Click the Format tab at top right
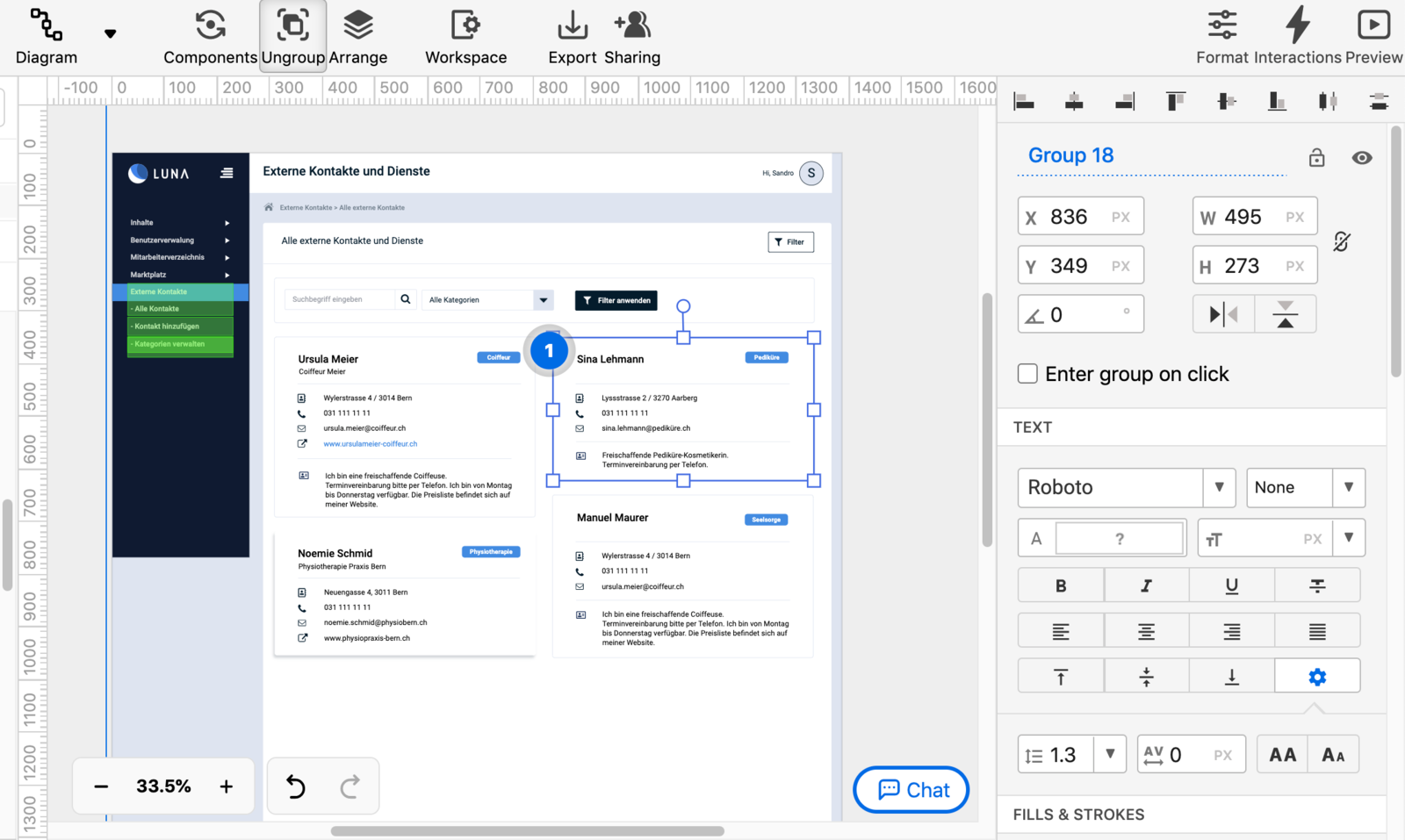1405x840 pixels. click(1221, 26)
